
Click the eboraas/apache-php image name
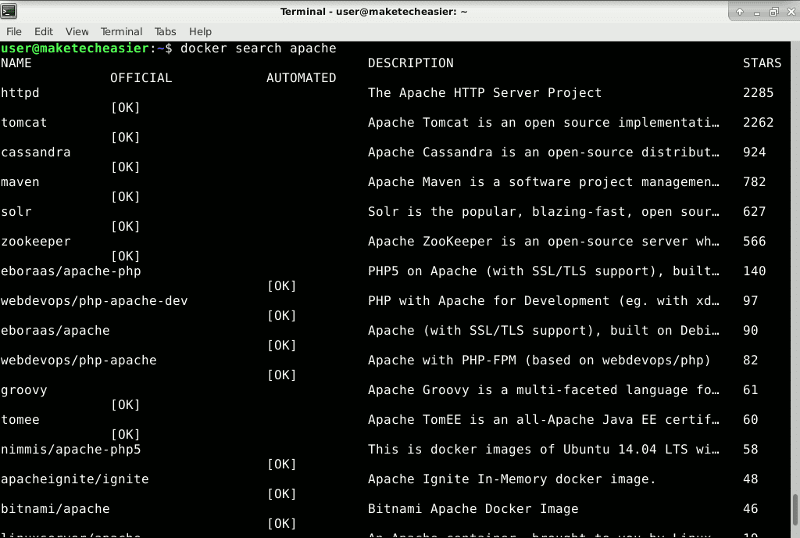[70, 271]
